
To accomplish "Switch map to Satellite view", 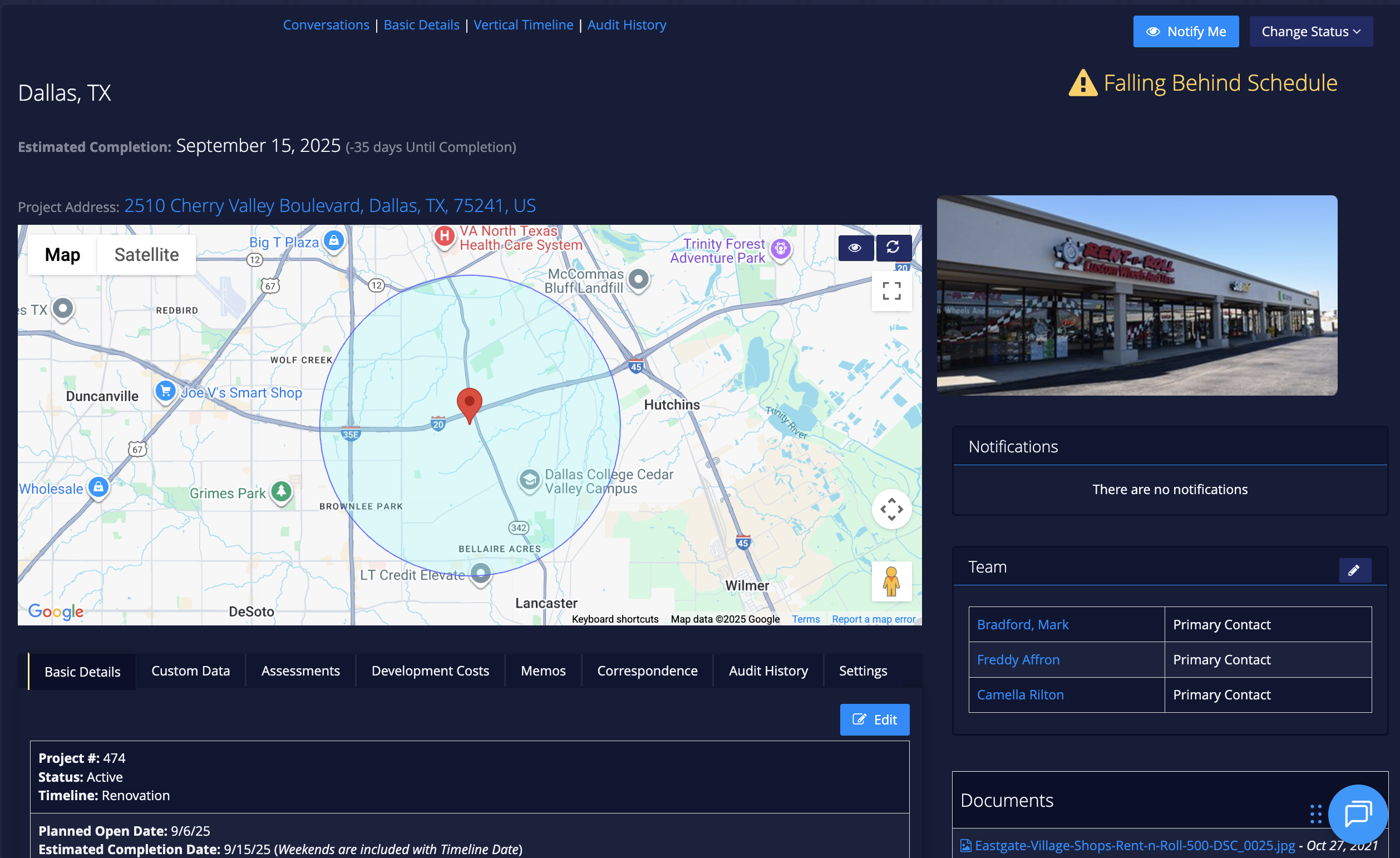I will [x=146, y=254].
